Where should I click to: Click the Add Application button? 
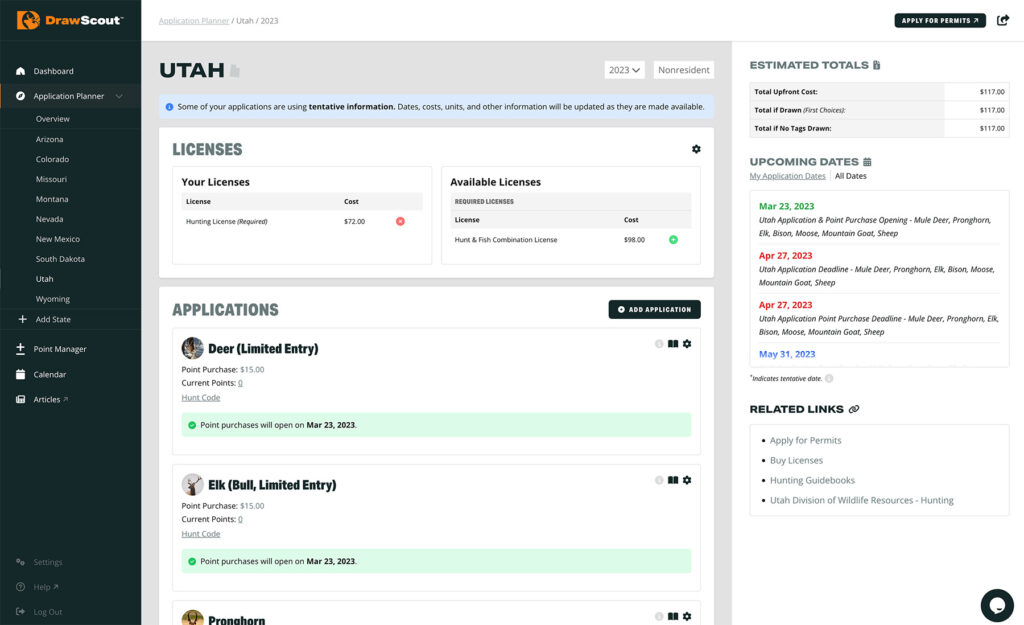point(654,310)
